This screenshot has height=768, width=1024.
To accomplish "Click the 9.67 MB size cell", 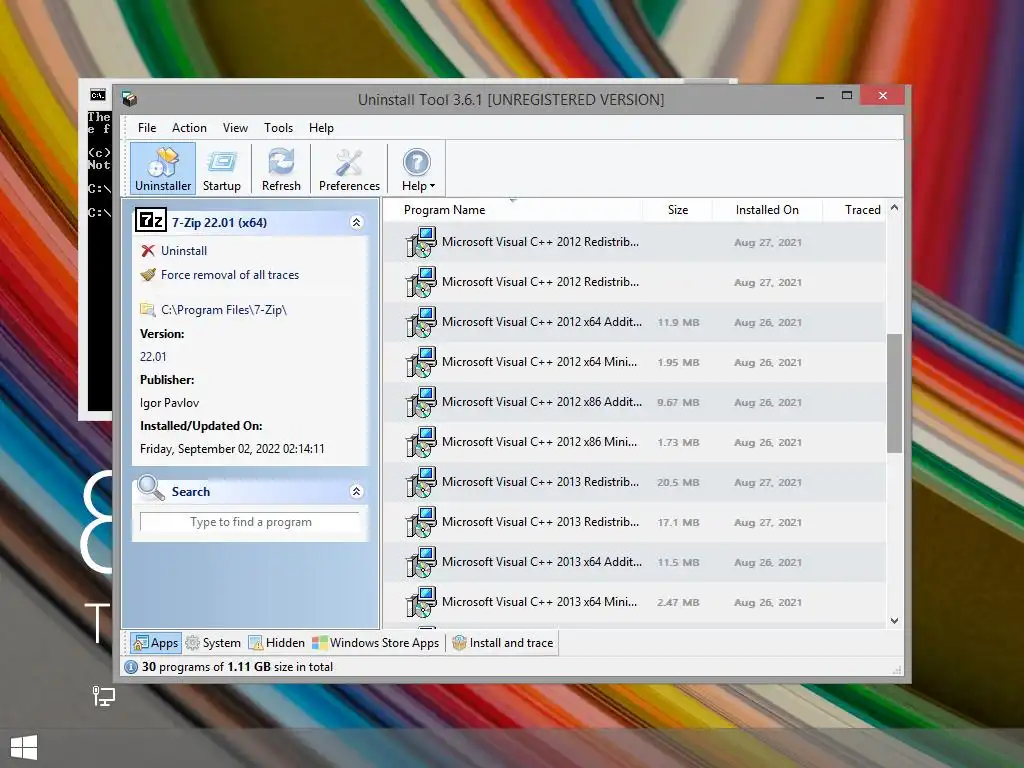I will coord(678,403).
